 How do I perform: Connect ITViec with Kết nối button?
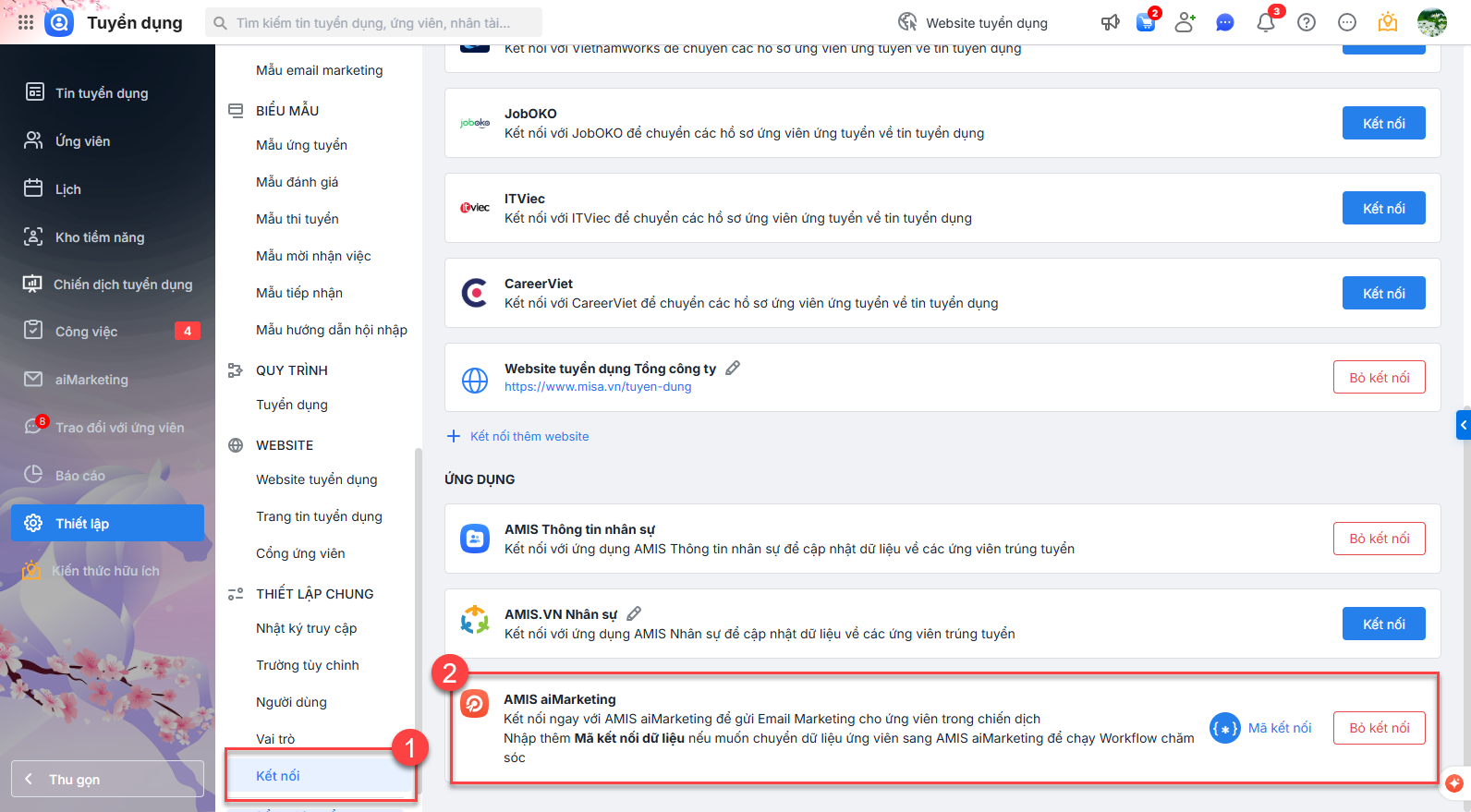point(1384,208)
